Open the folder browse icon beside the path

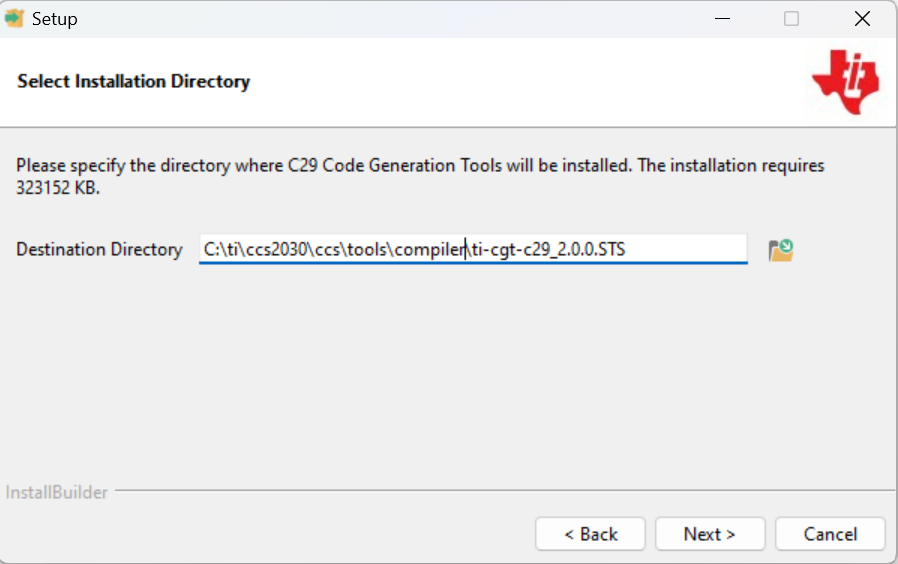(x=780, y=250)
